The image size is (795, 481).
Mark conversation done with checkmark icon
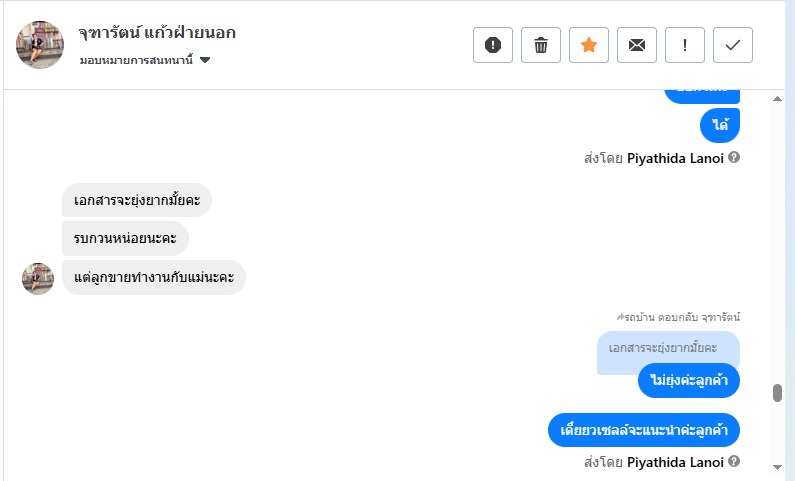733,45
